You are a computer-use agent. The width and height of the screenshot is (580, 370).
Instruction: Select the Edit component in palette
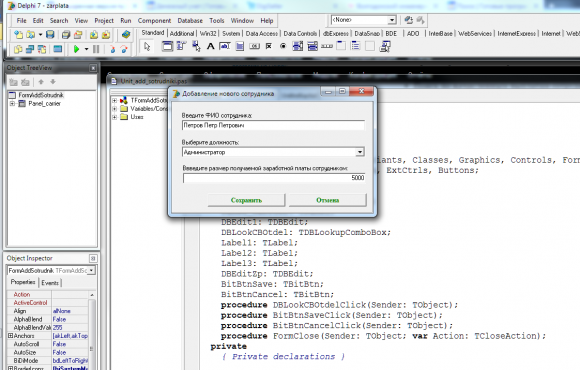tap(225, 46)
